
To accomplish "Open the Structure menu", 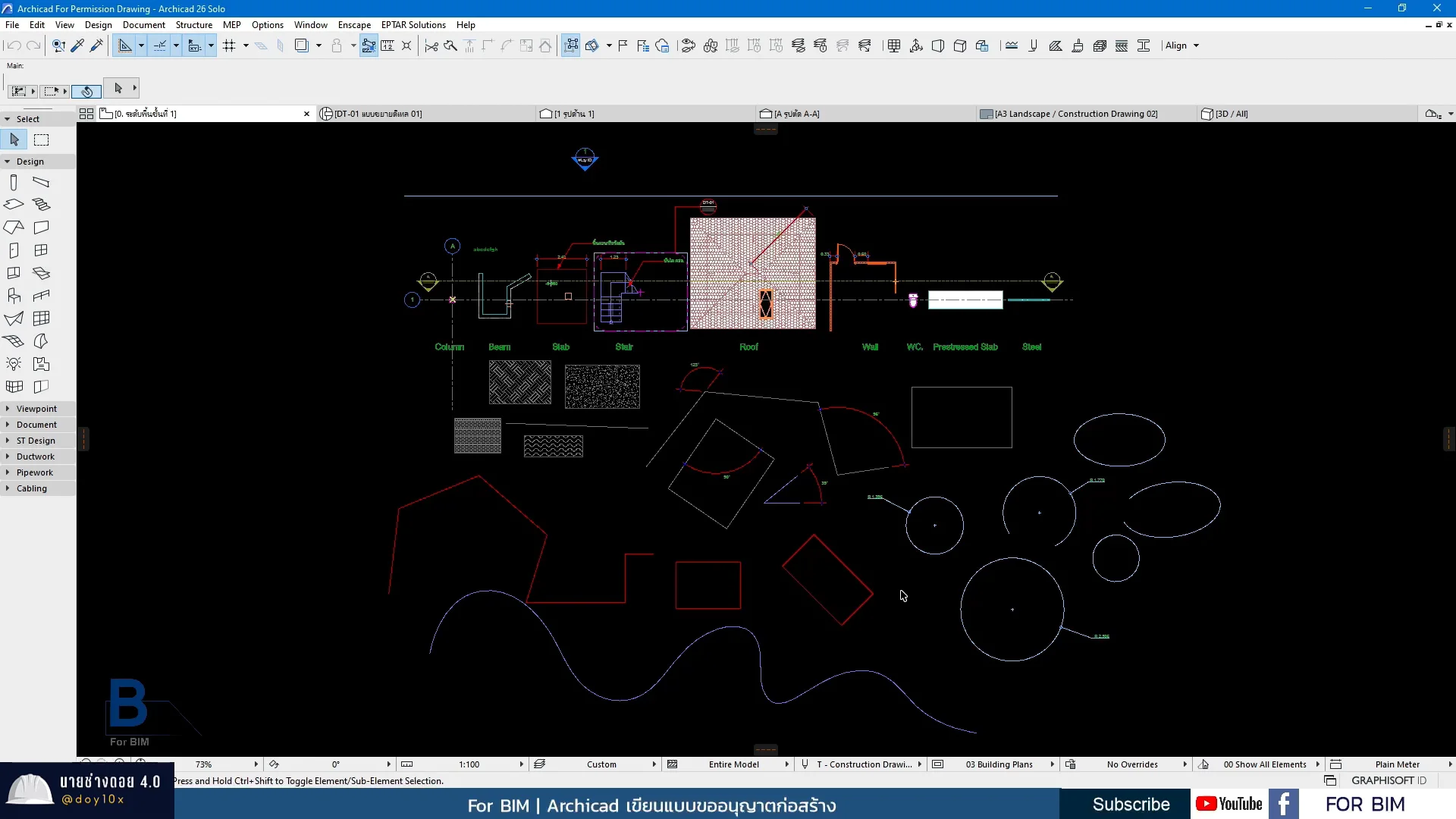I will coord(194,24).
